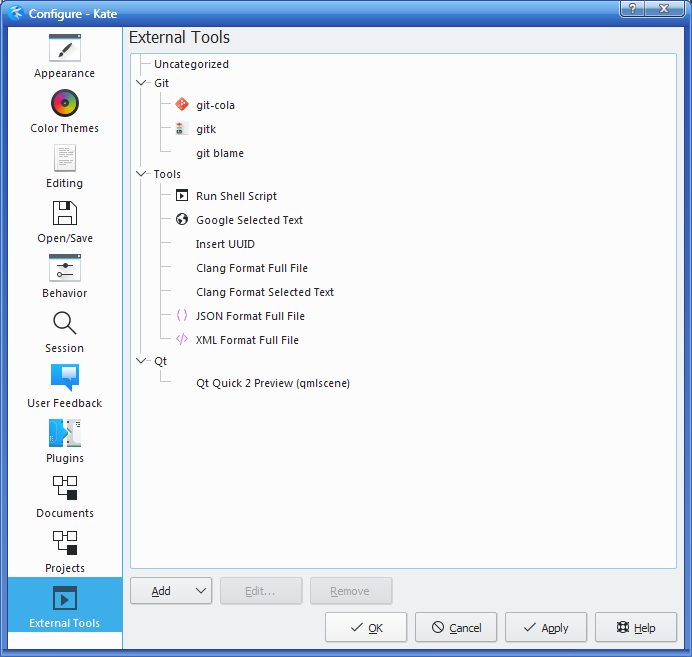Screen dimensions: 692x657
Task: Select Clang Format Selected Text
Action: point(265,292)
